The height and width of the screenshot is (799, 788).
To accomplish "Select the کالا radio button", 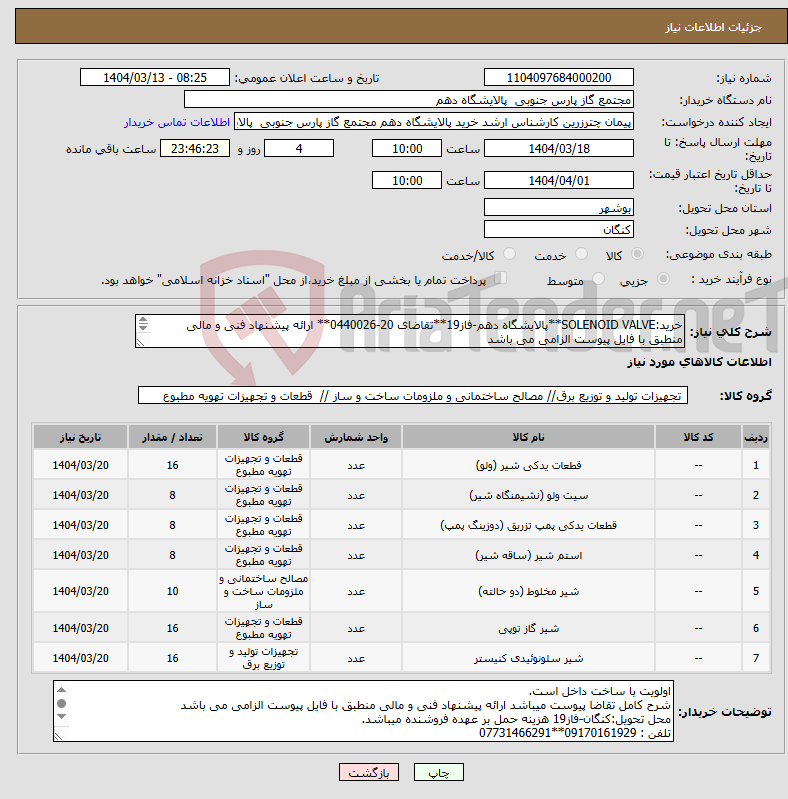I will [x=637, y=254].
